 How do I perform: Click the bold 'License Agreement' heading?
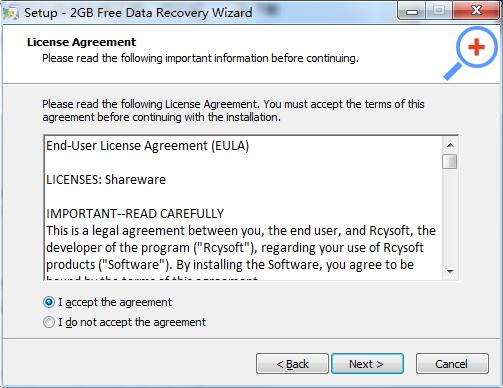pos(82,42)
